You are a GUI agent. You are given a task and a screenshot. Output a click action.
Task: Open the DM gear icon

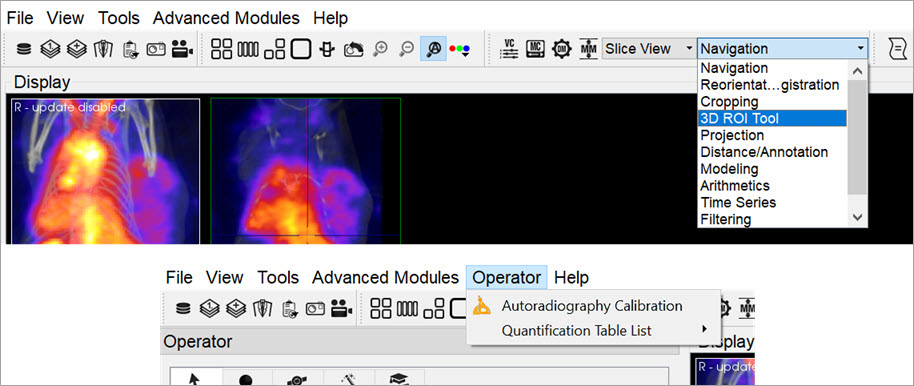[x=562, y=49]
